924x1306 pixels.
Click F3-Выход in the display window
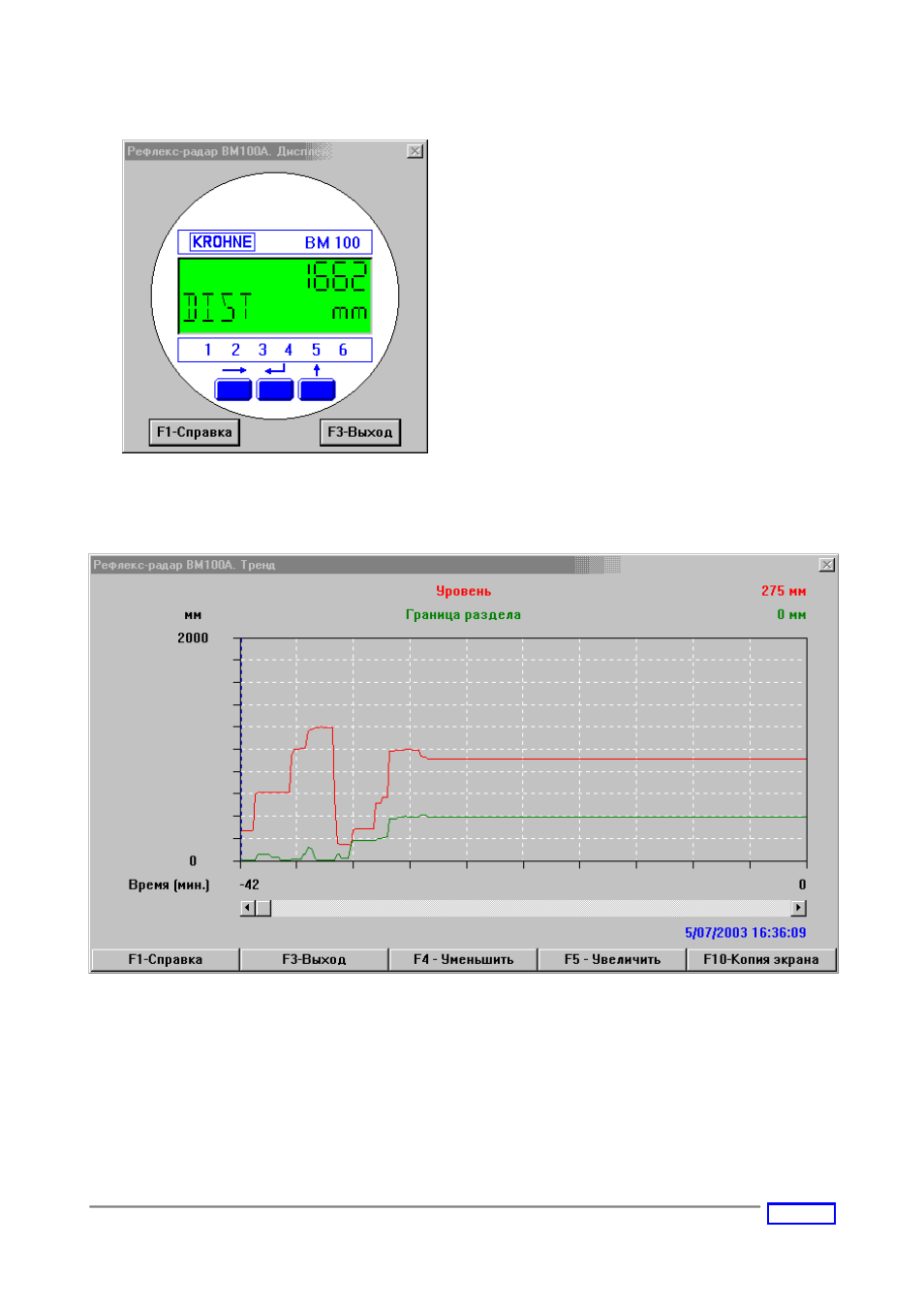click(360, 432)
